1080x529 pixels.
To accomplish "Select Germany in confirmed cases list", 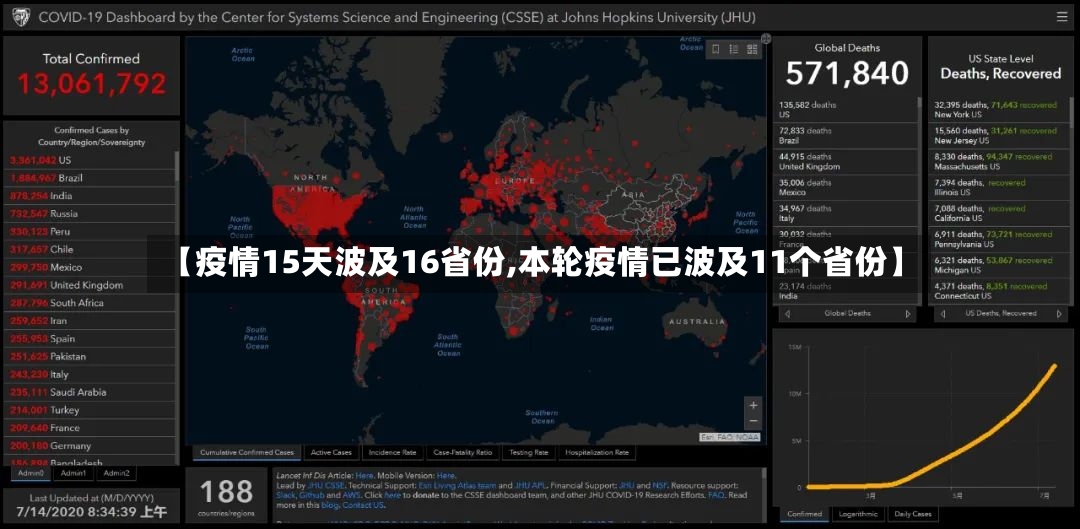I will pos(90,446).
